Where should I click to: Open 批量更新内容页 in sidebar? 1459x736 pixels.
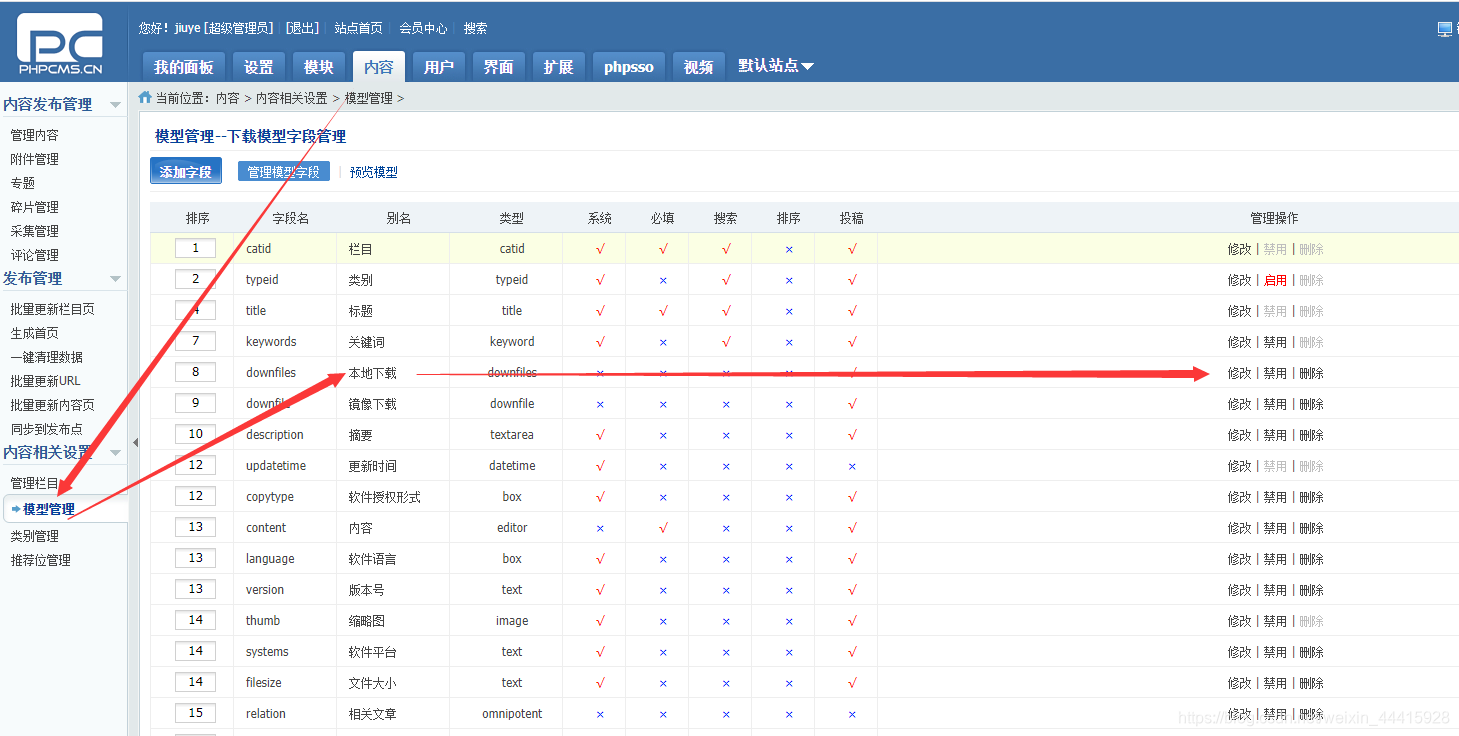tap(53, 405)
